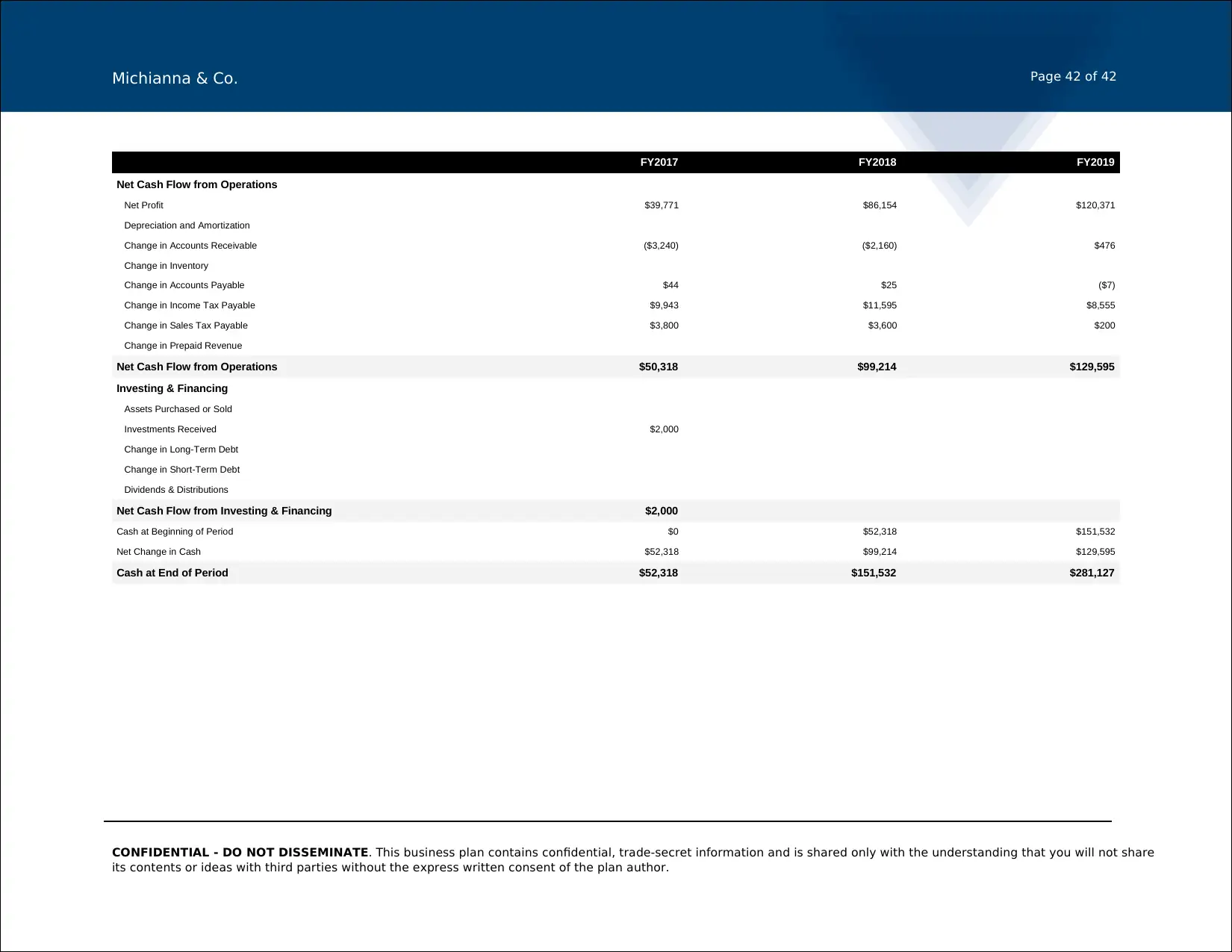The width and height of the screenshot is (1232, 952).
Task: Click Net Profit value $86,154
Action: [880, 205]
